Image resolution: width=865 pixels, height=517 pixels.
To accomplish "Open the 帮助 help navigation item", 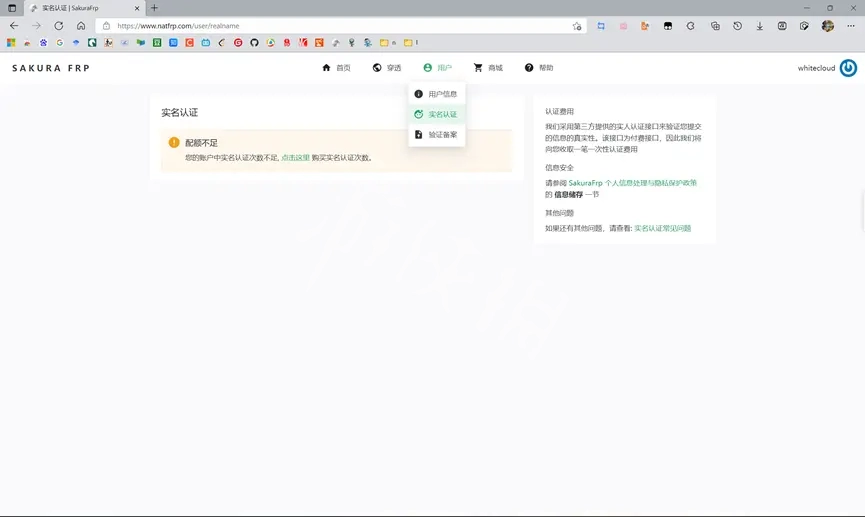I will click(x=538, y=68).
